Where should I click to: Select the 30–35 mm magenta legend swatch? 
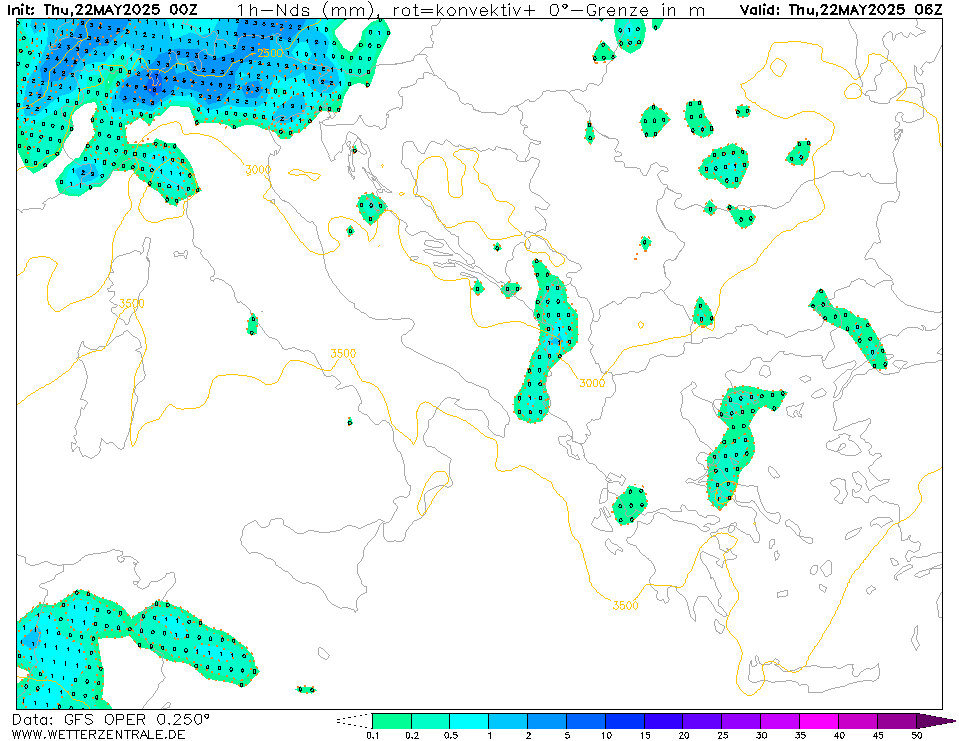780,721
